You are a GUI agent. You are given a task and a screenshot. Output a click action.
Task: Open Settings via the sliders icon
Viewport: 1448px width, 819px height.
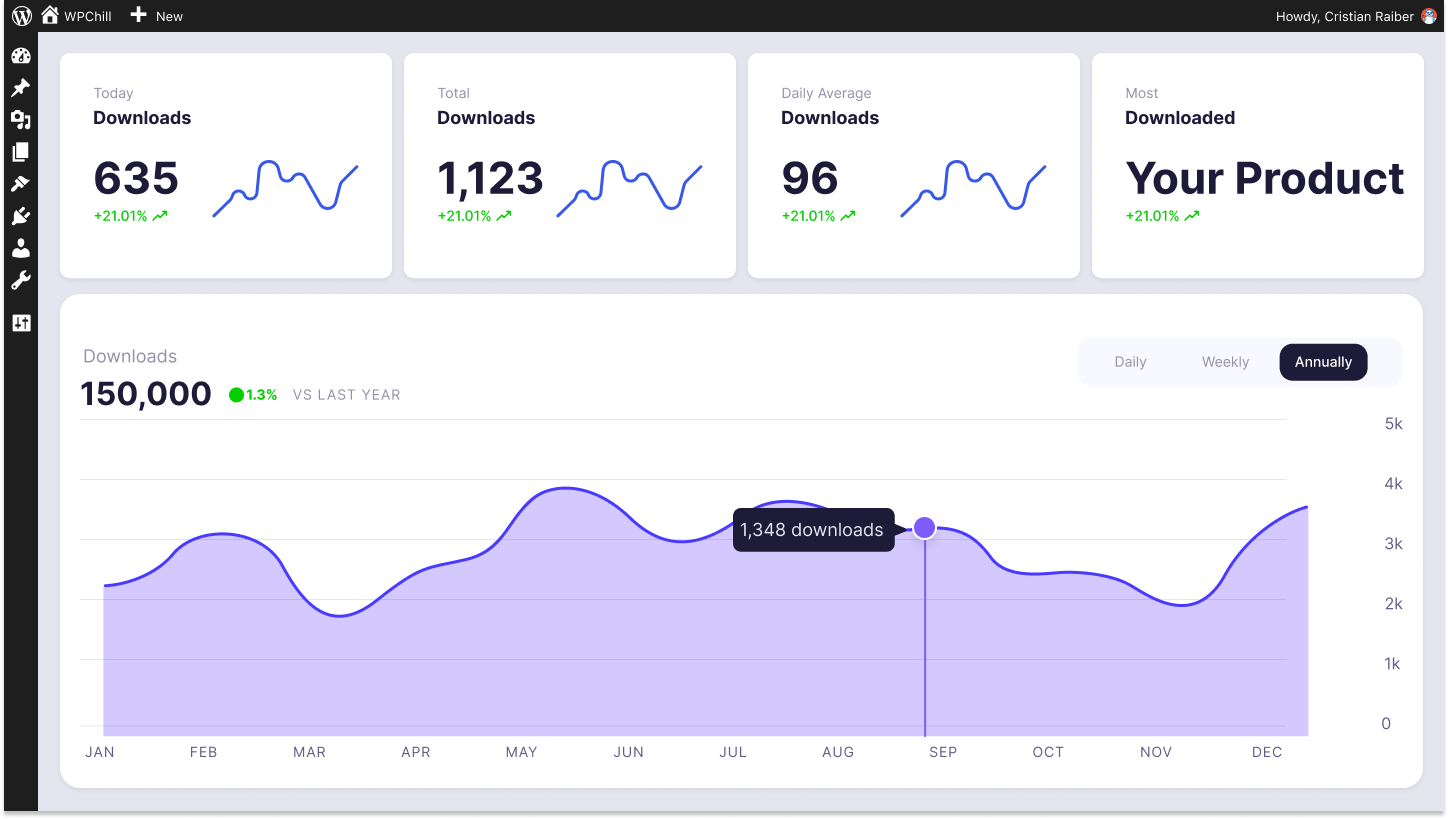click(x=21, y=323)
